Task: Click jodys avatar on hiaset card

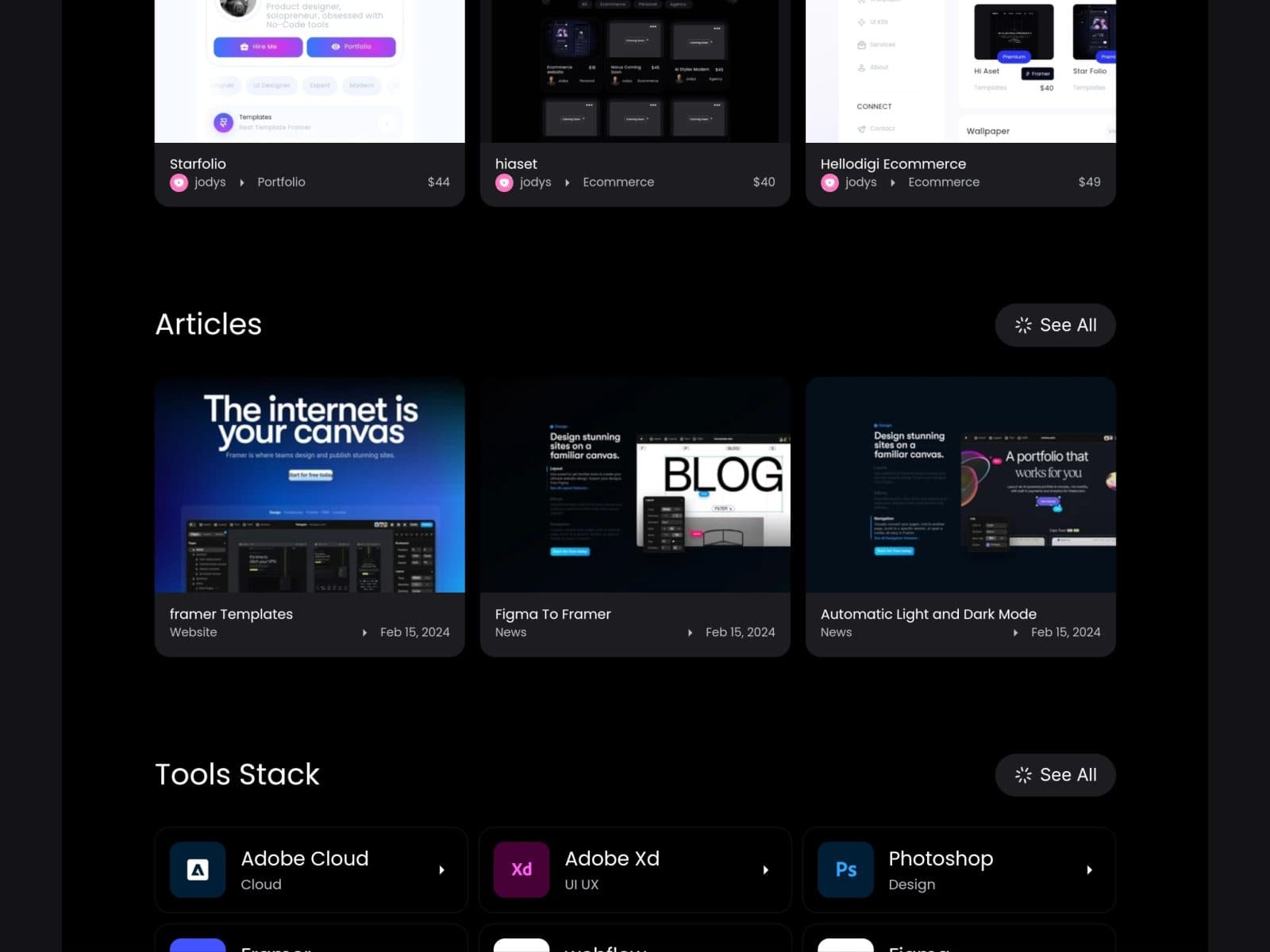Action: (x=504, y=182)
